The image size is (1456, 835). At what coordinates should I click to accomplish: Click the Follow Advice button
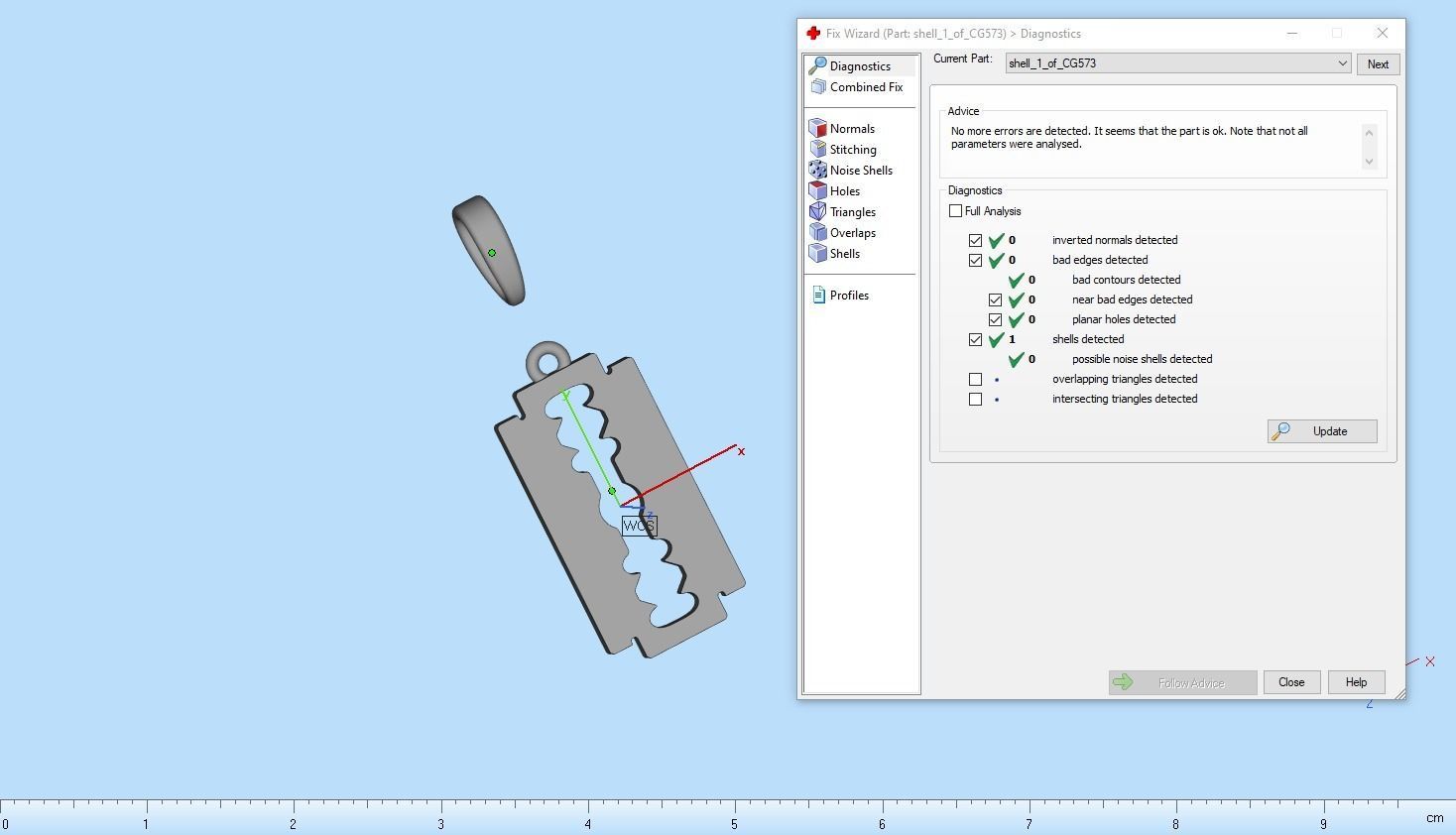(1182, 682)
